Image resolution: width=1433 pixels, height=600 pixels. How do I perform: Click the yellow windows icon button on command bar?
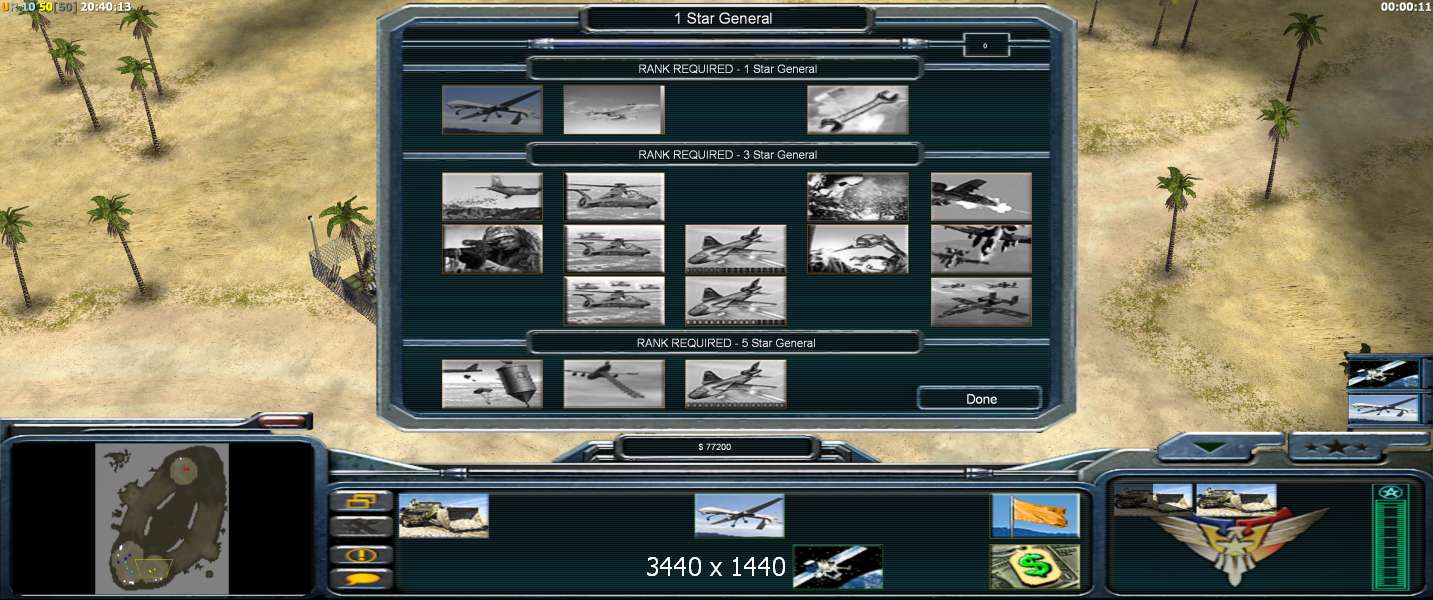click(x=361, y=501)
